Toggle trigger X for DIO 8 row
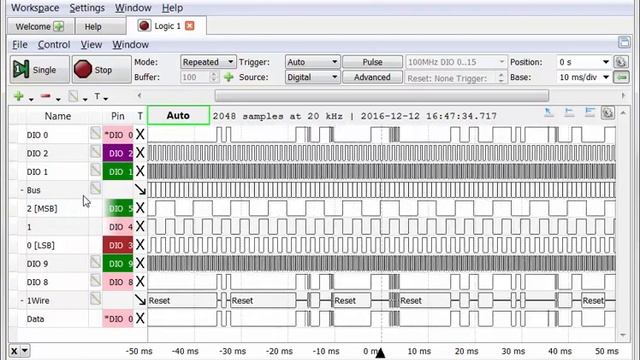This screenshot has width=640, height=360. (140, 281)
